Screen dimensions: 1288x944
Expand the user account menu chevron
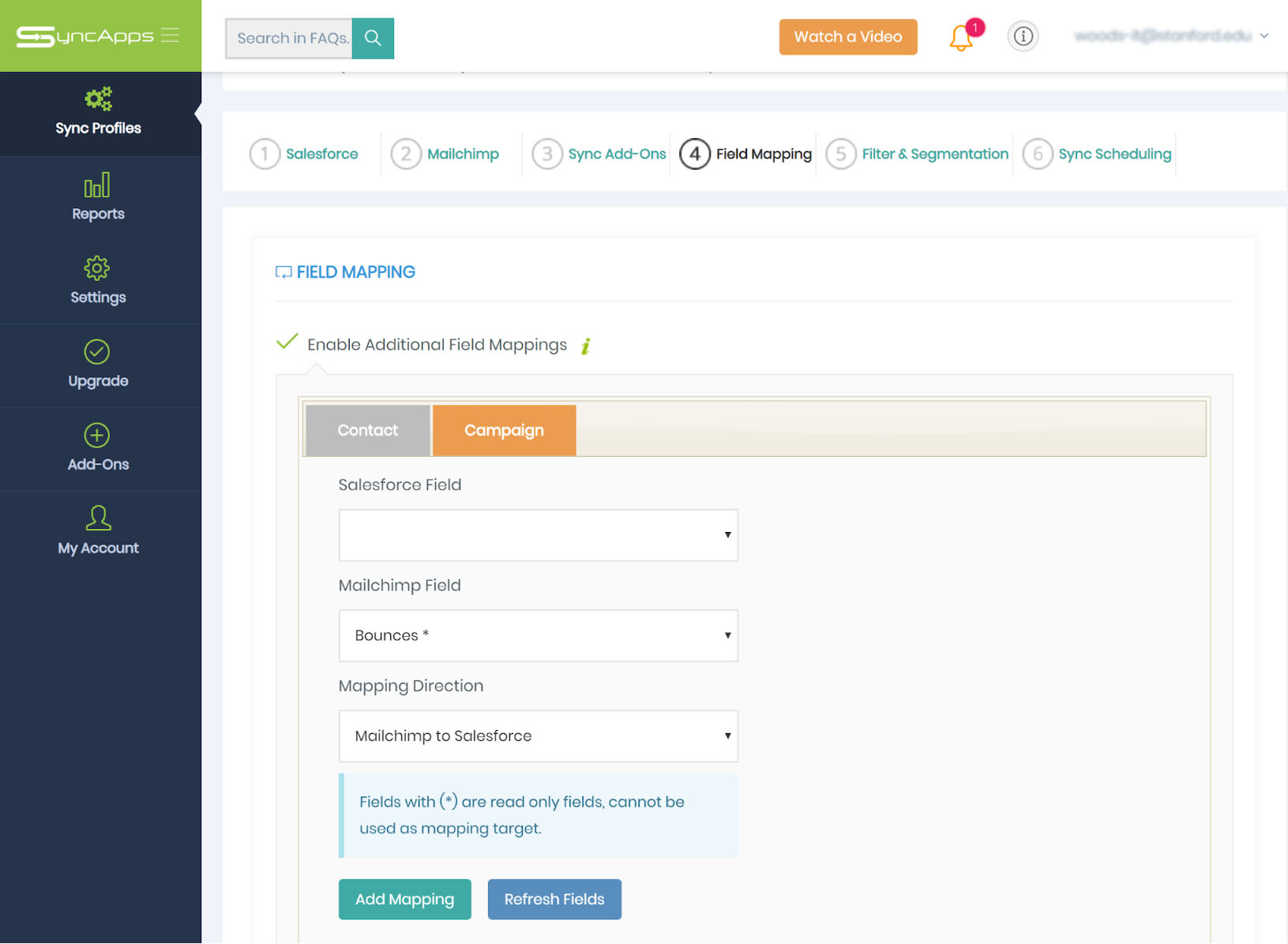[x=1264, y=36]
